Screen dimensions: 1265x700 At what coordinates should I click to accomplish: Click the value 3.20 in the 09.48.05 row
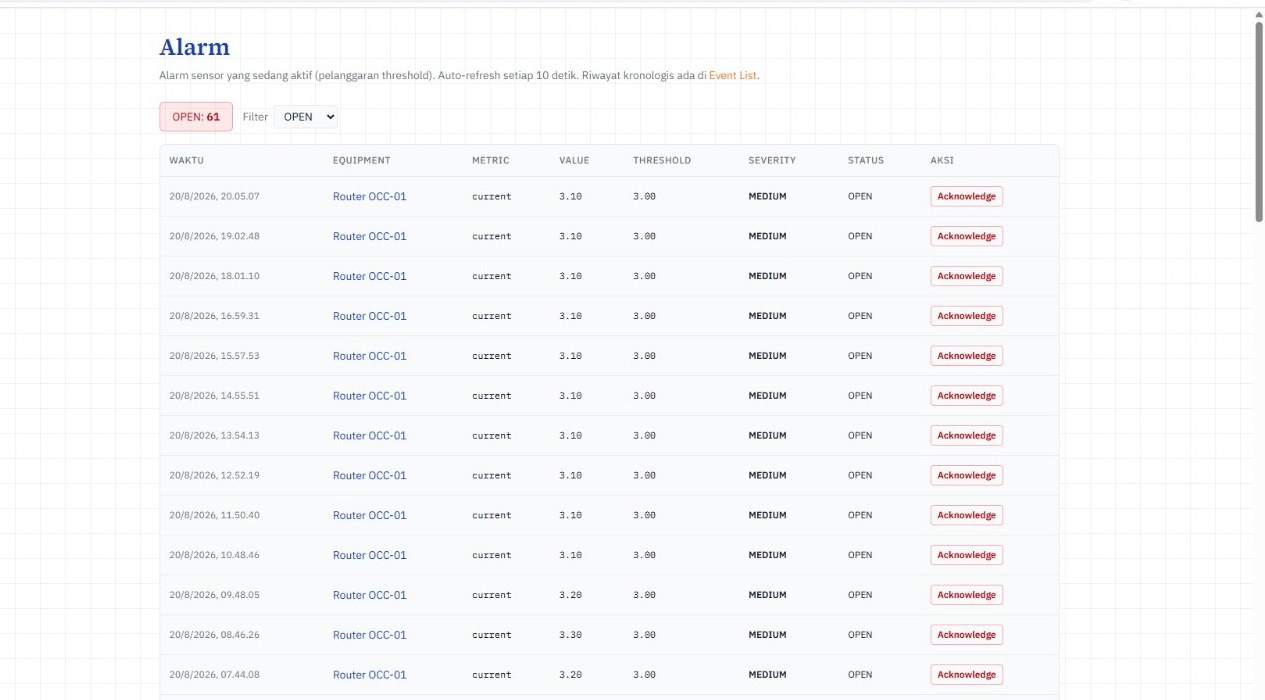[570, 595]
